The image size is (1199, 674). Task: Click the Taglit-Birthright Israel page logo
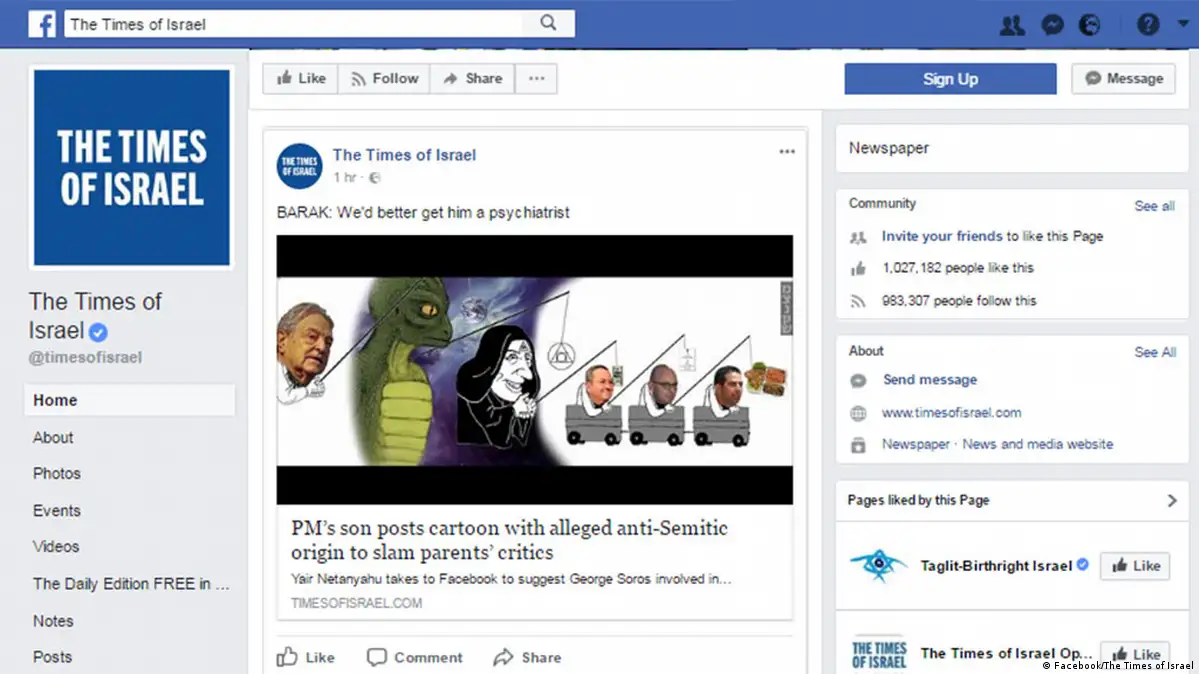879,566
